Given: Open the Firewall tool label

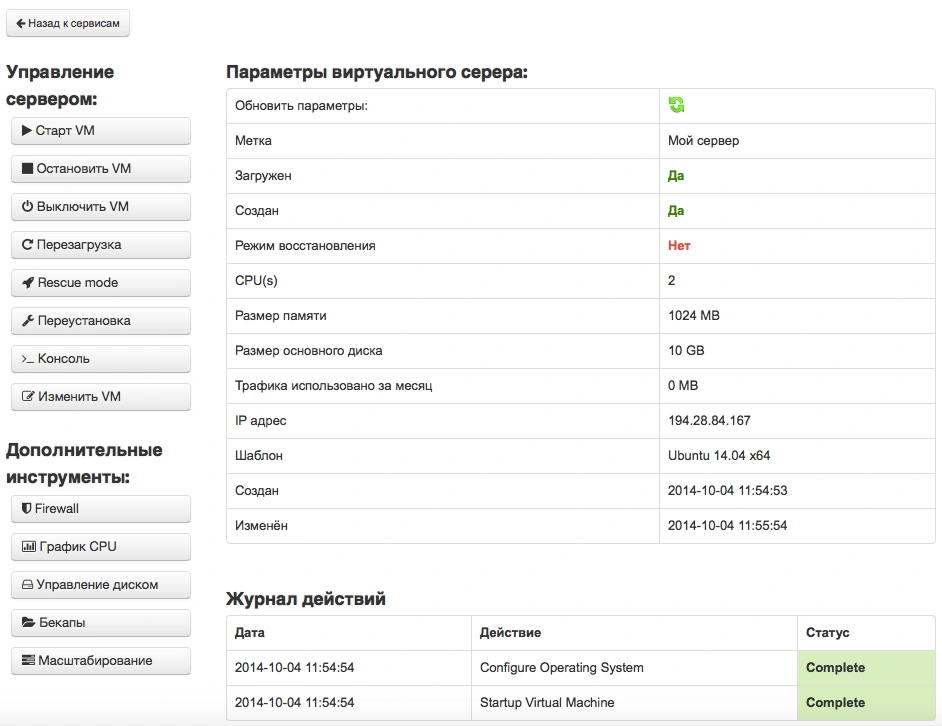Looking at the screenshot, I should 56,508.
